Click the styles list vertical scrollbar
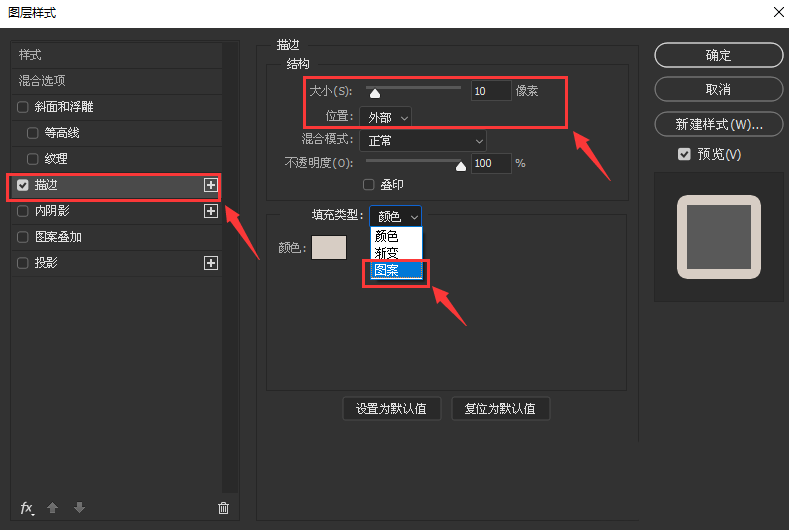789x530 pixels. (x=230, y=267)
